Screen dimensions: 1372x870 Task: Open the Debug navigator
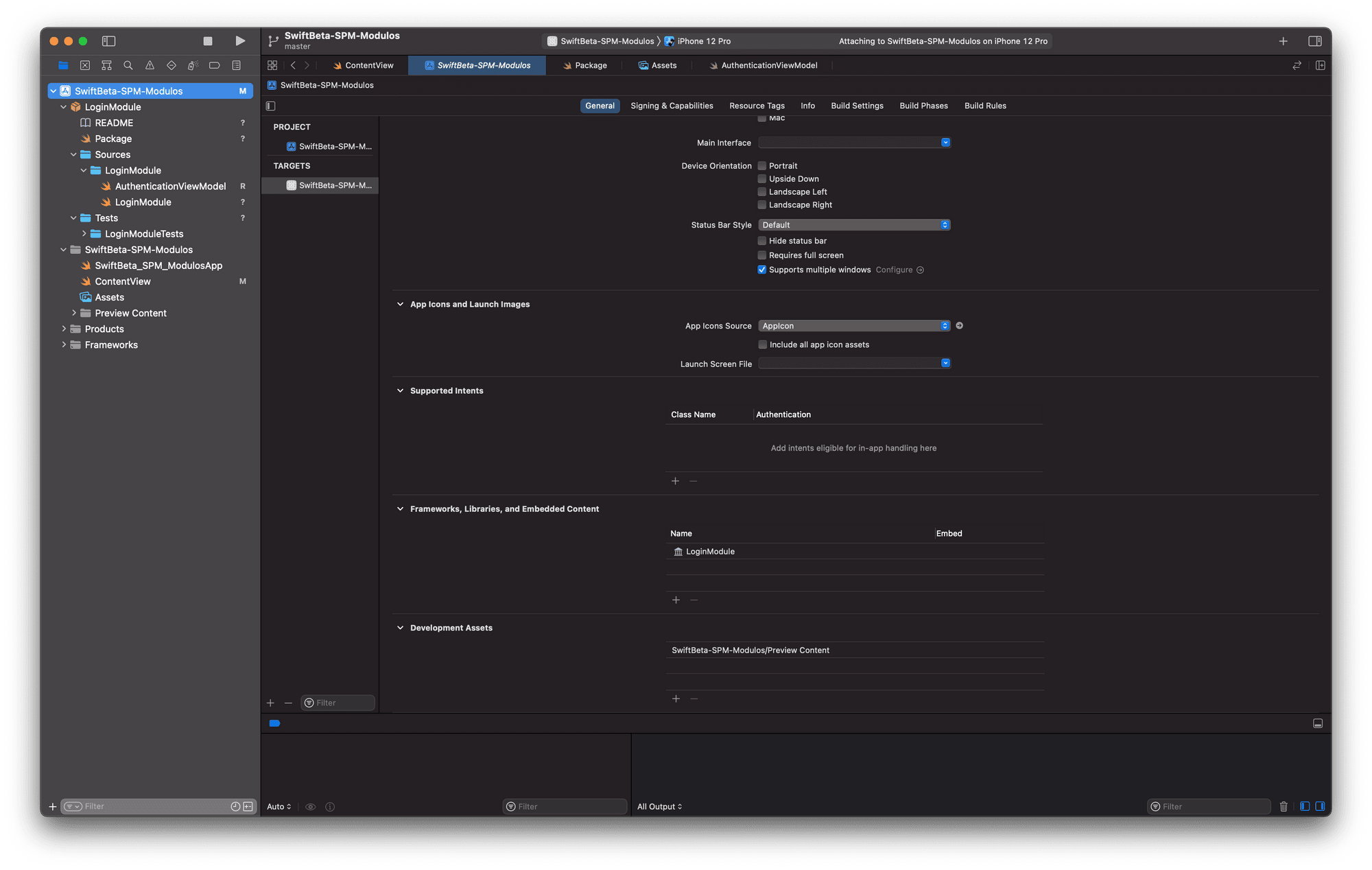pos(193,65)
